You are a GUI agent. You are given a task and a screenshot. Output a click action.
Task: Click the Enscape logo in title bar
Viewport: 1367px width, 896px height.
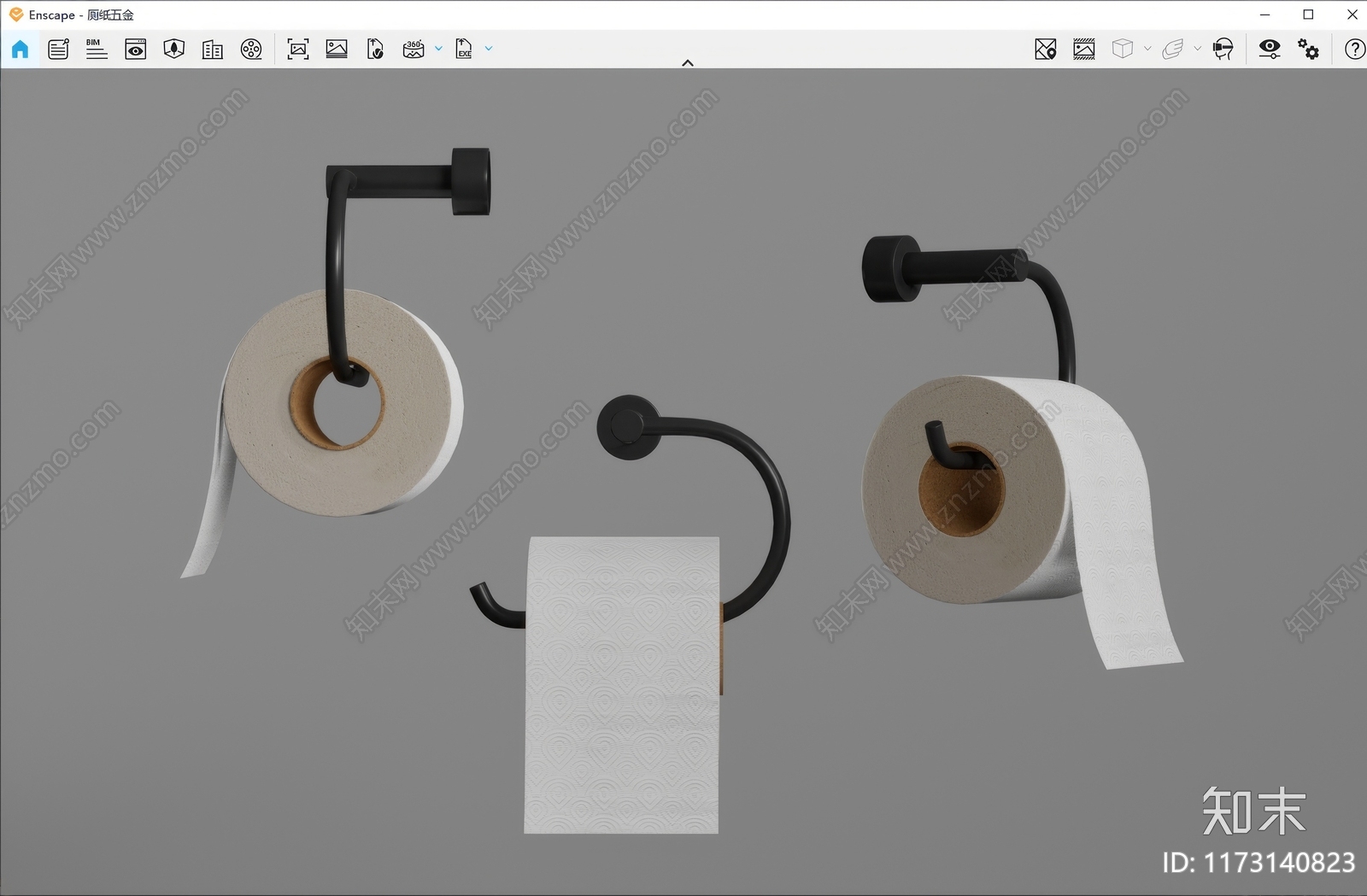pos(16,15)
